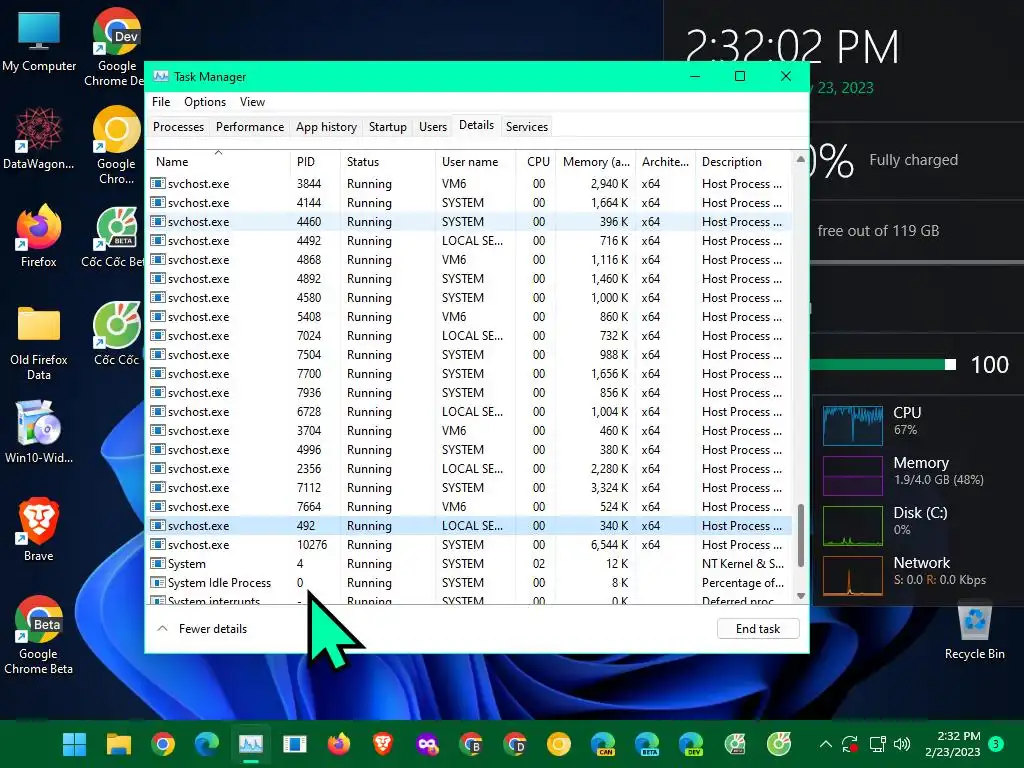Click the scroll down arrow in process list
Viewport: 1024px width, 768px height.
pyautogui.click(x=801, y=596)
